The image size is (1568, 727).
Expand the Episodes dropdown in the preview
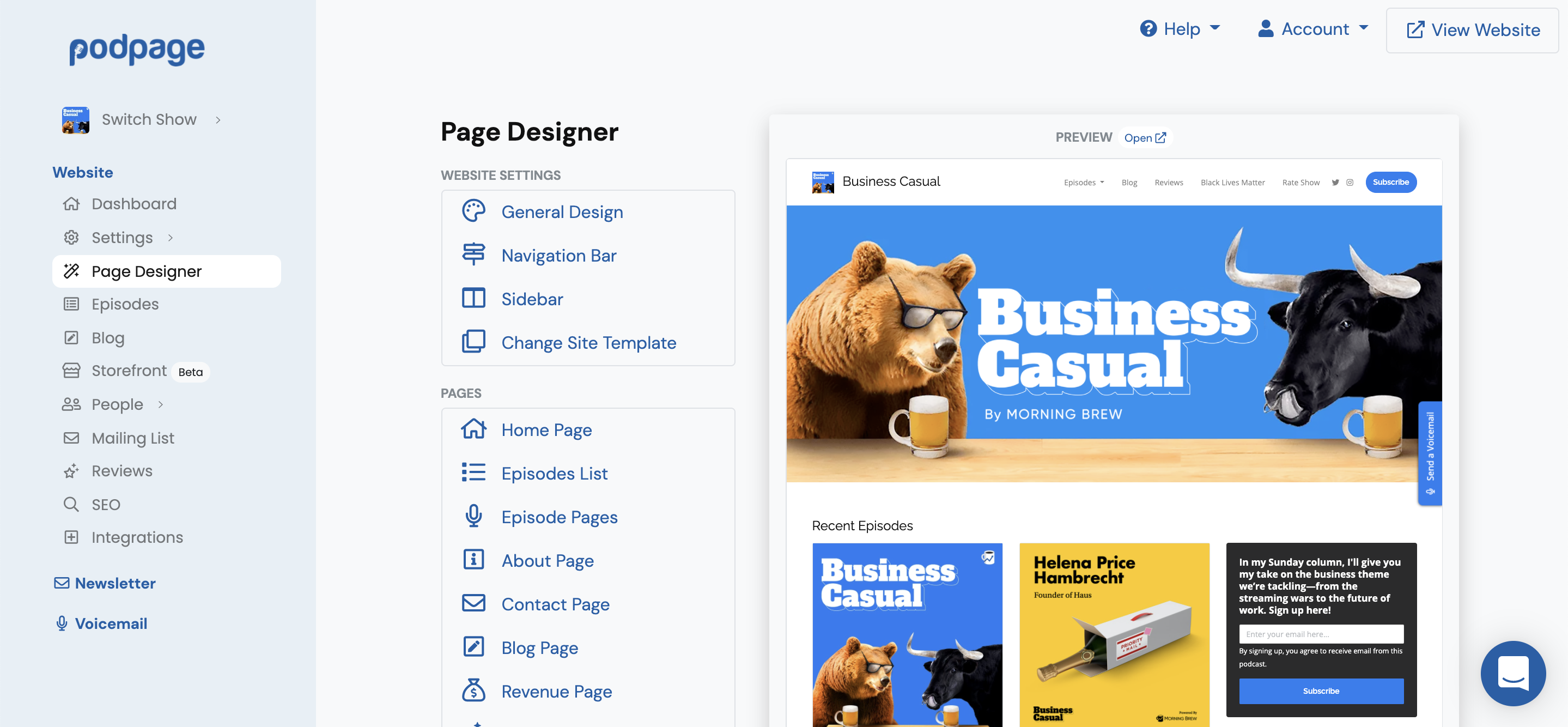coord(1084,181)
